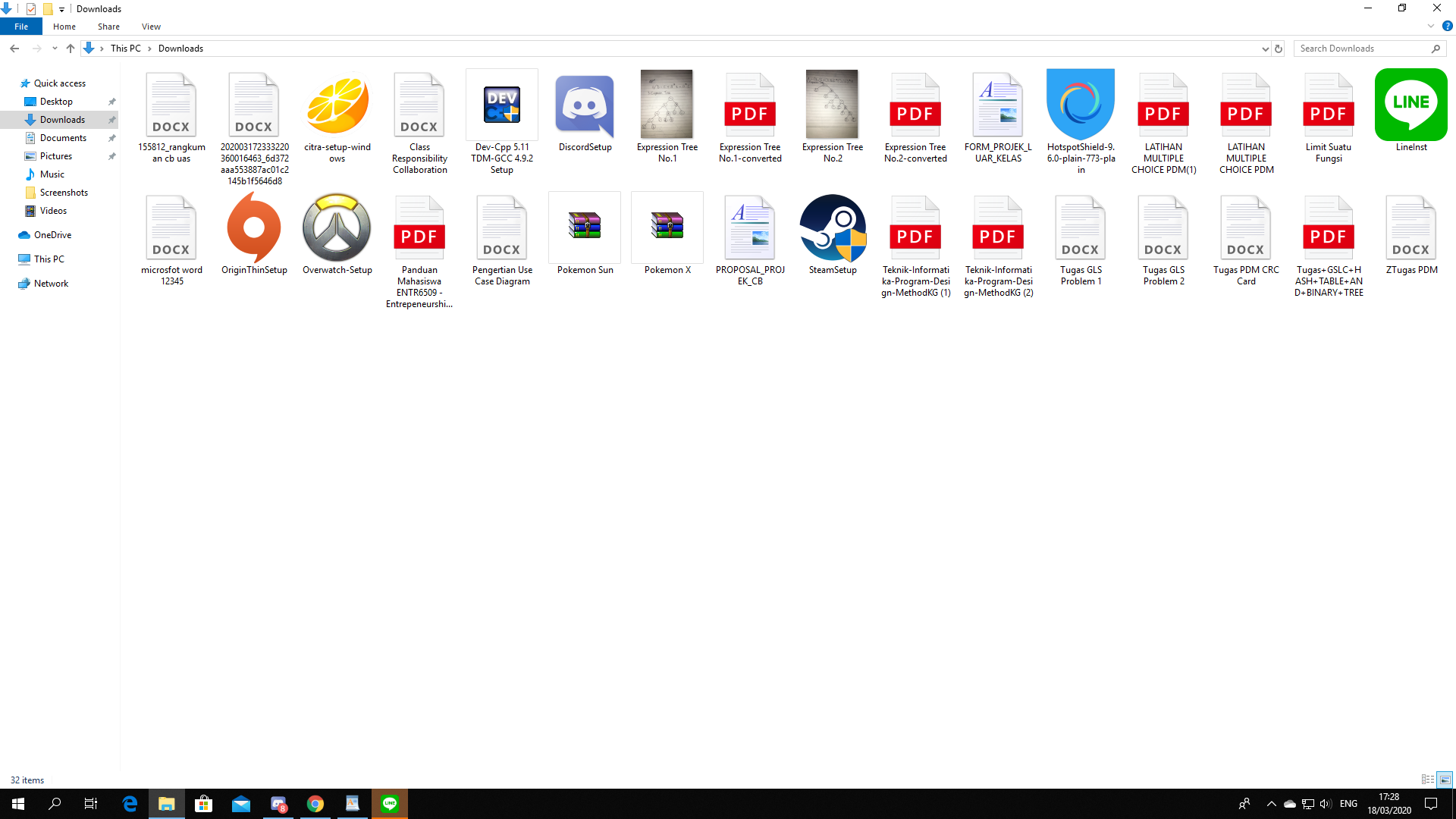Open Quick access in navigation pane
The image size is (1456, 819).
pos(59,83)
